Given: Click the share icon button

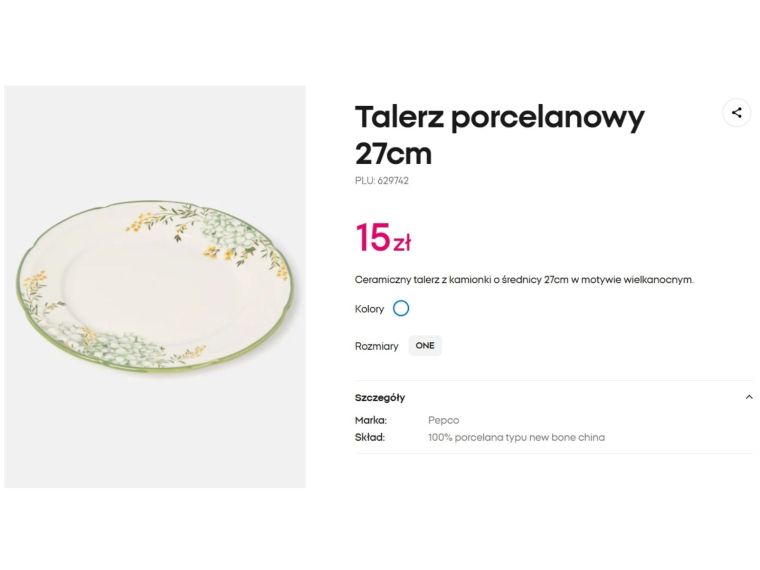Looking at the screenshot, I should point(736,113).
